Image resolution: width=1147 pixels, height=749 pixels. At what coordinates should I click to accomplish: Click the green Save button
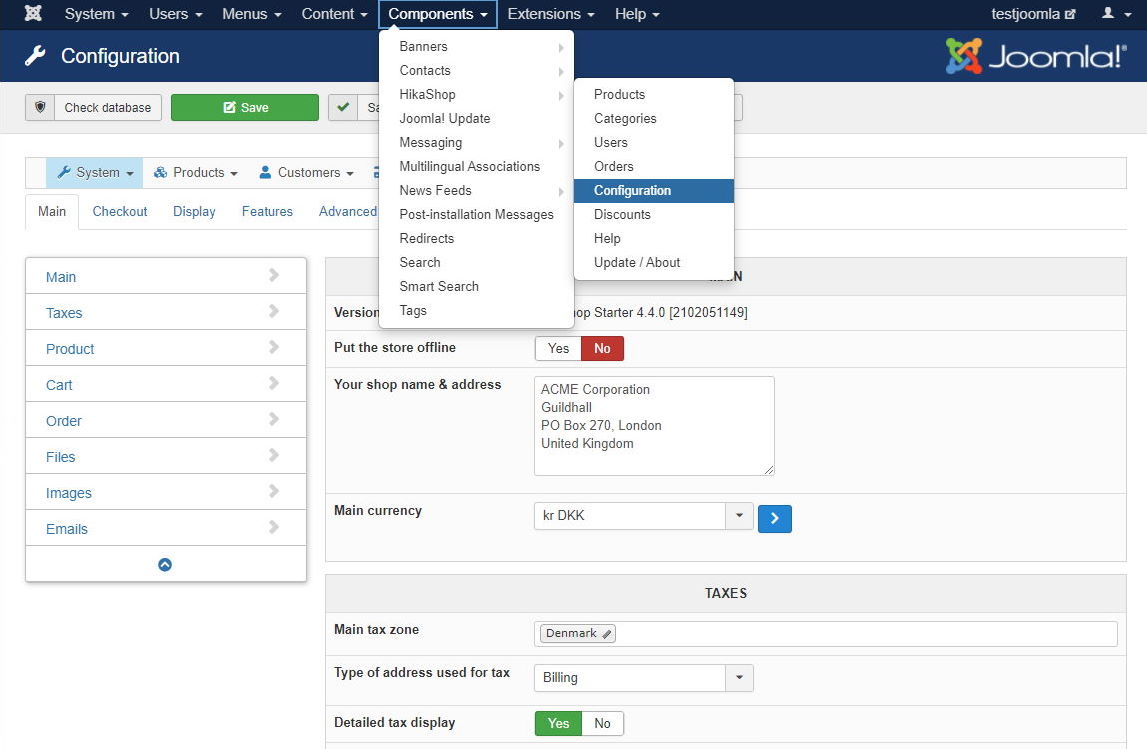click(245, 108)
